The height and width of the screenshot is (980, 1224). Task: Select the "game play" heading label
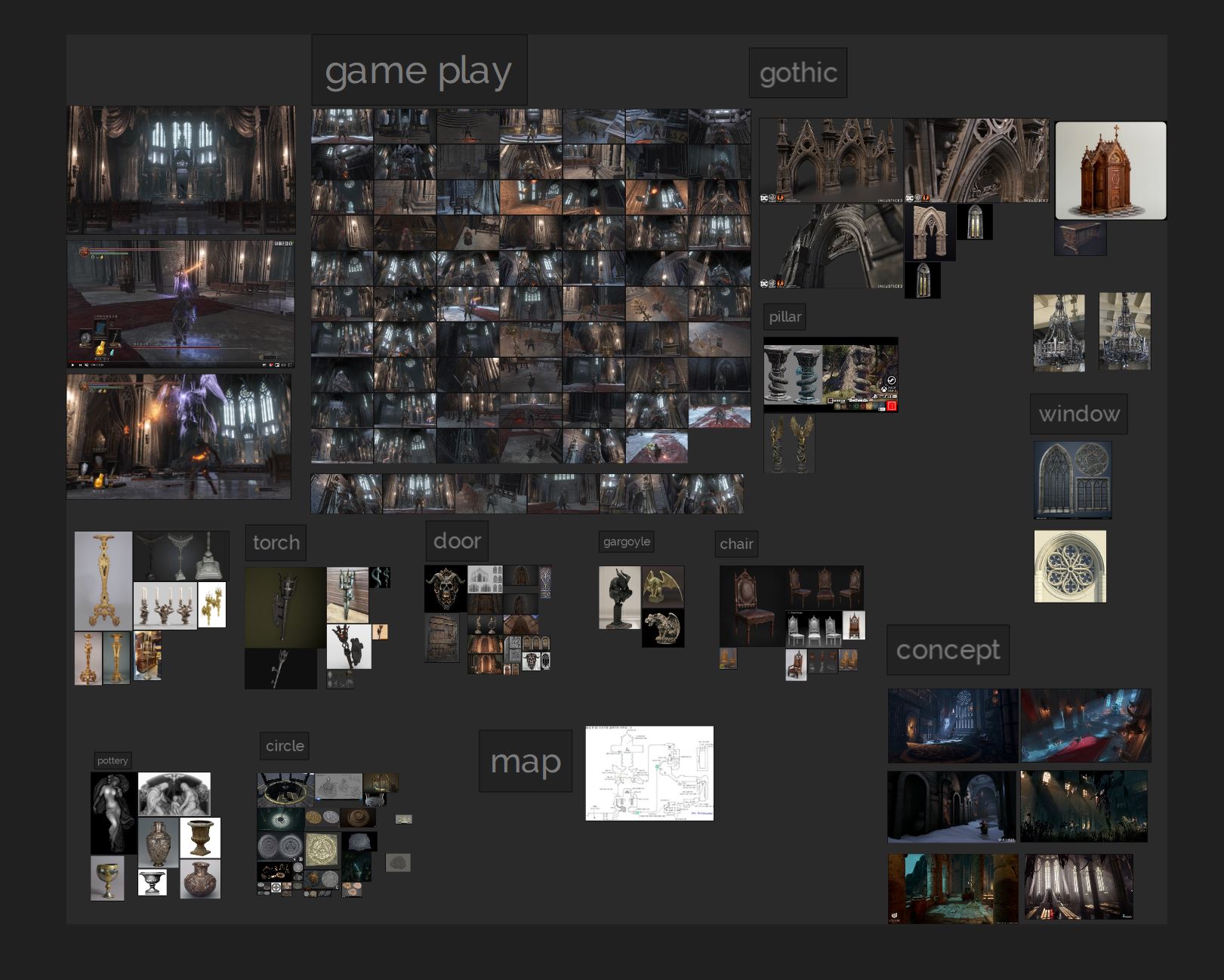[419, 70]
